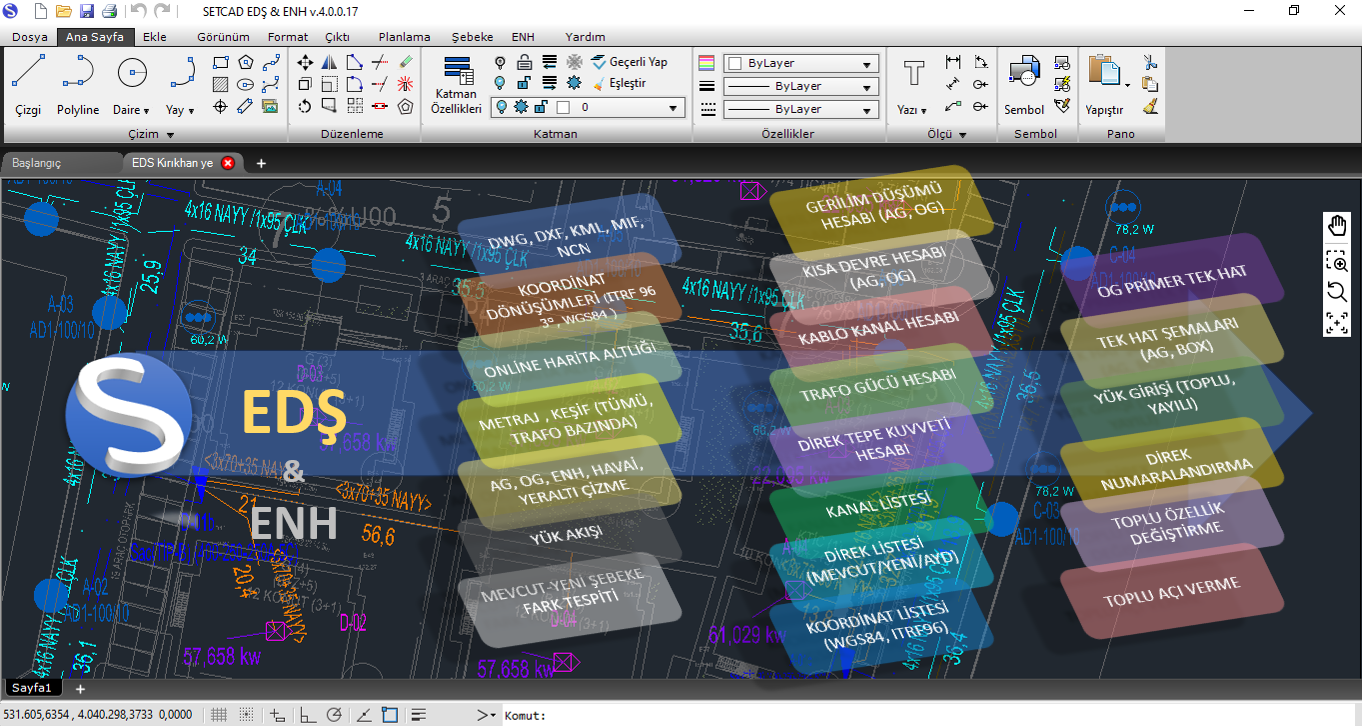Toggle grid display in status bar
This screenshot has height=726, width=1362.
(x=220, y=715)
